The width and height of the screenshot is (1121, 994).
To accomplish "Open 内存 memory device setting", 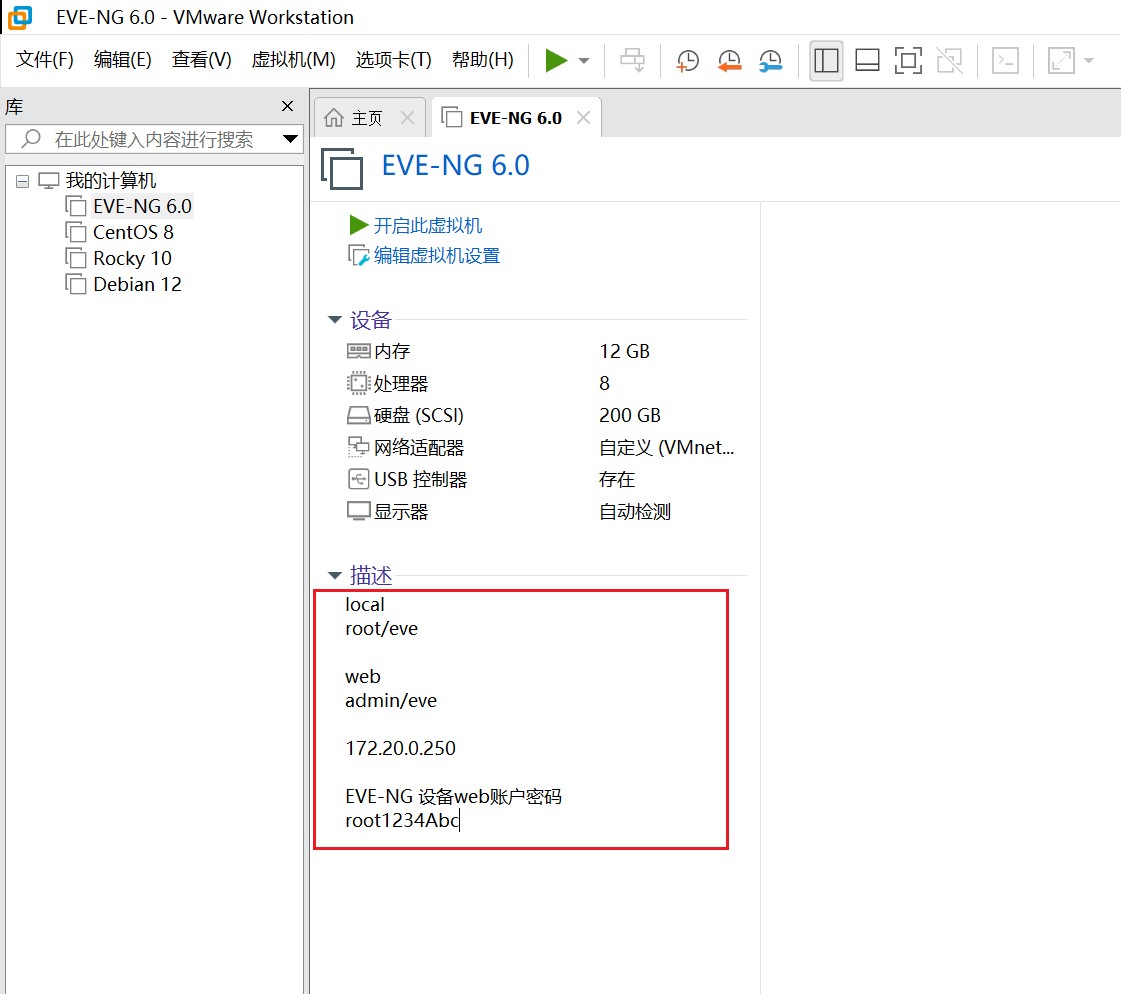I will pos(392,351).
